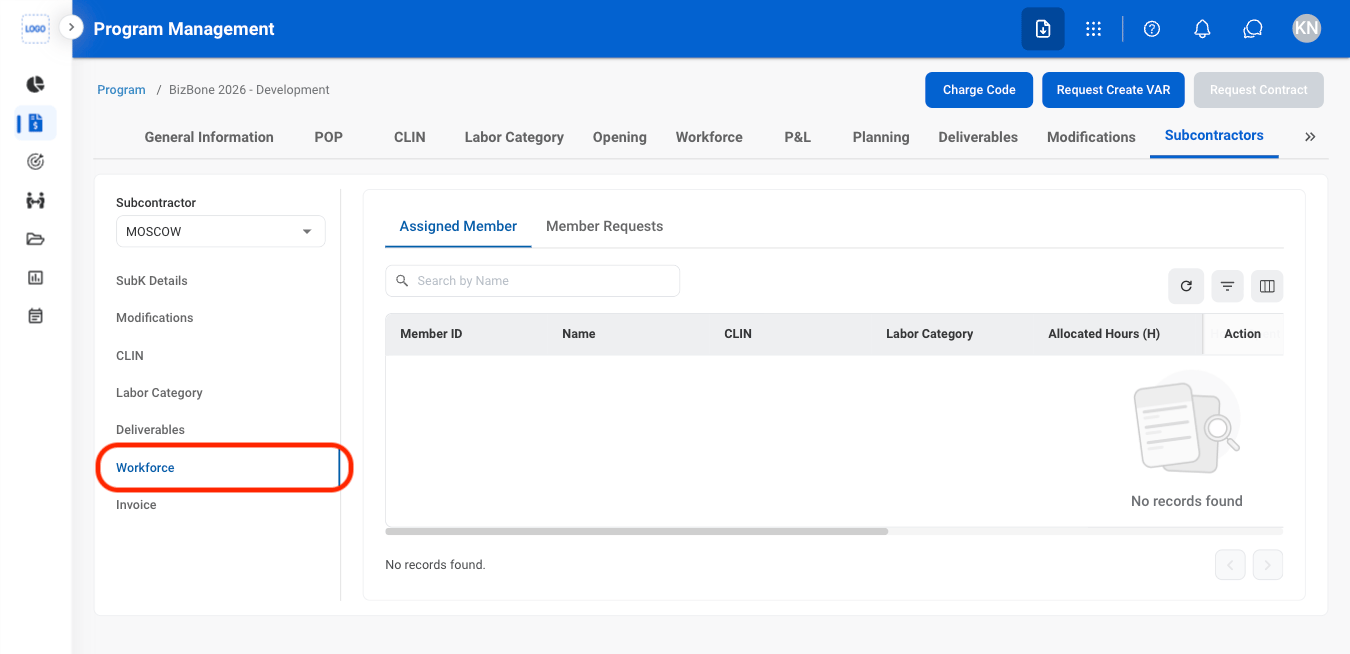This screenshot has height=654, width=1350.
Task: Click the table's horizontal scrollbar
Action: [636, 531]
